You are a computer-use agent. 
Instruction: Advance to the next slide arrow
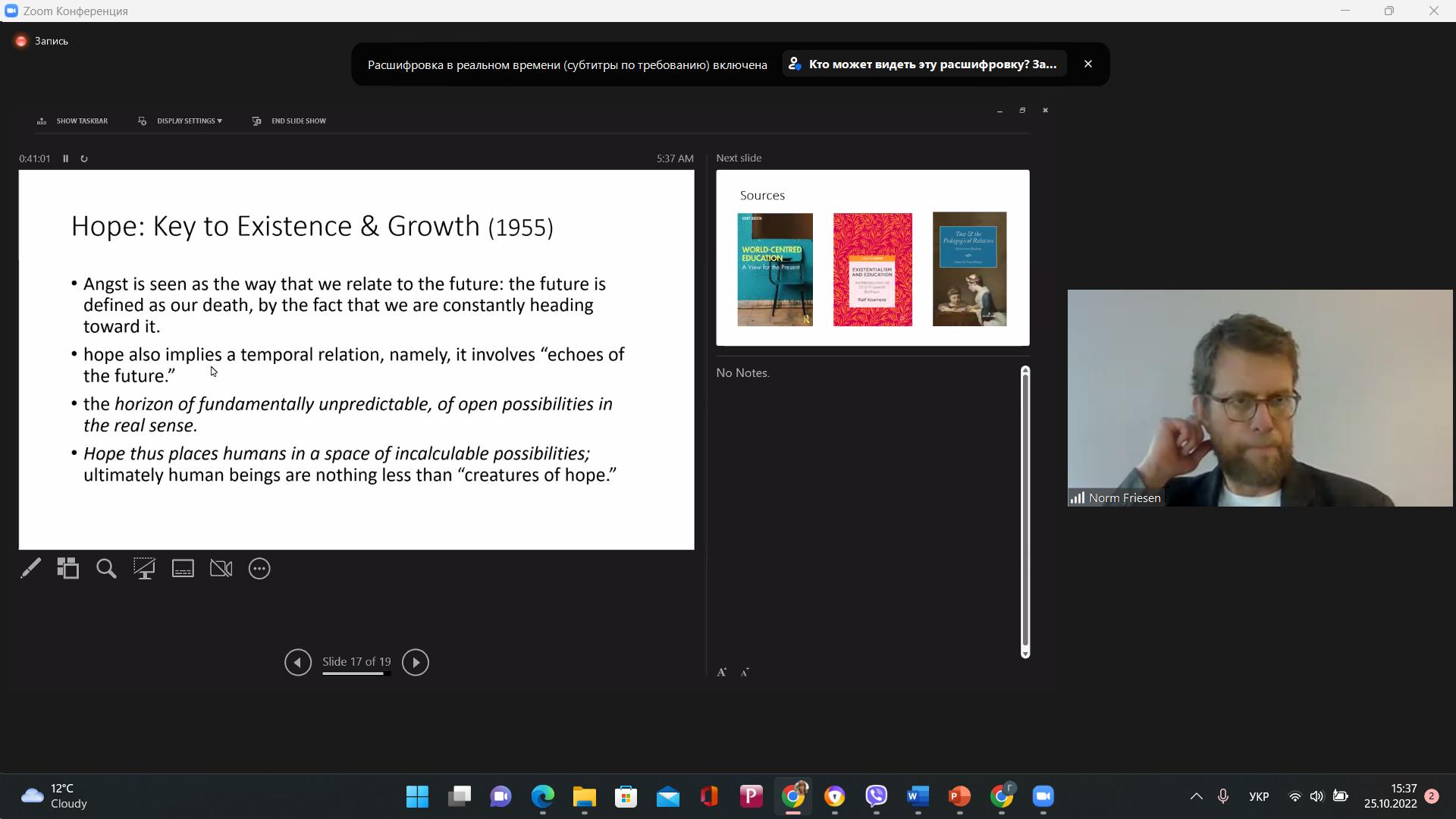pos(415,663)
